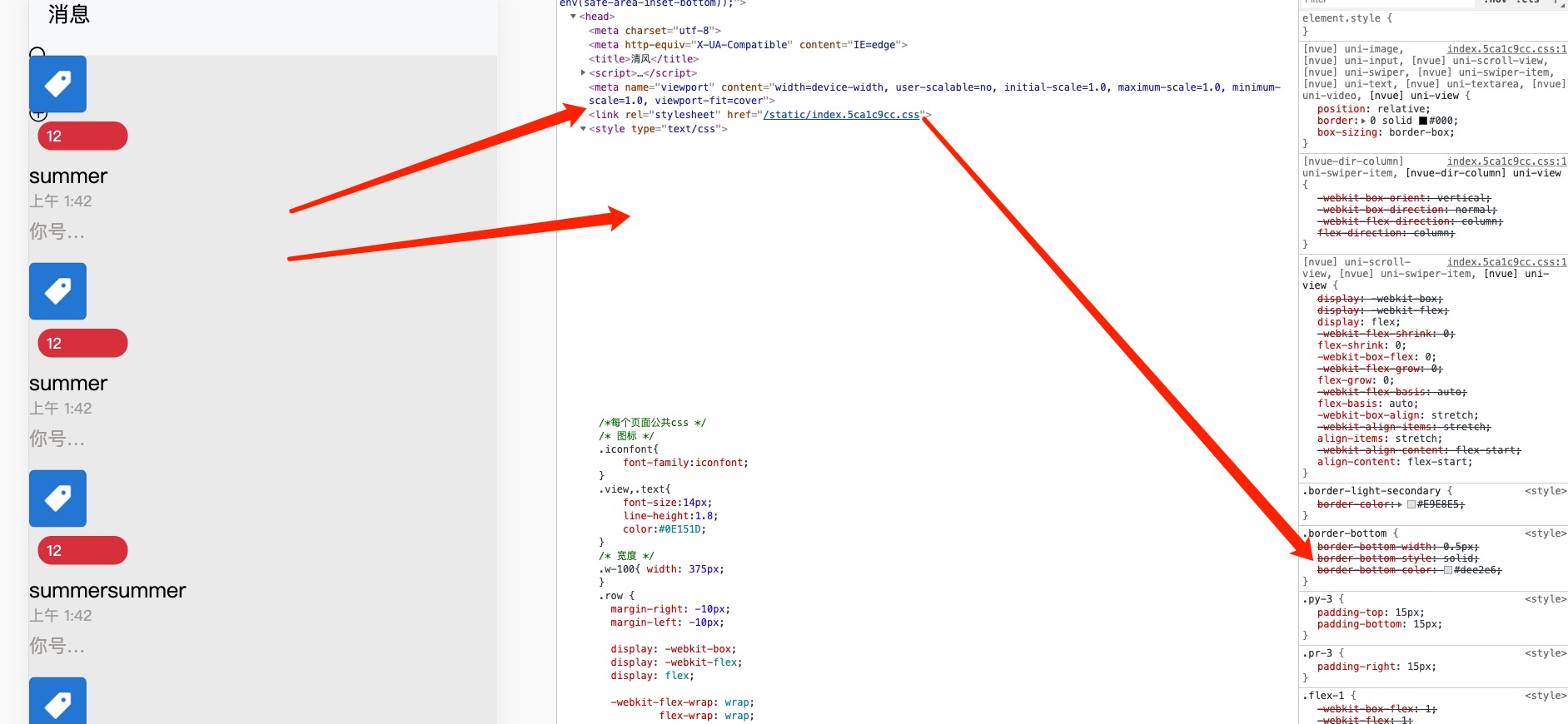Image resolution: width=1568 pixels, height=724 pixels.
Task: Expand the collapsed script element
Action: 583,73
